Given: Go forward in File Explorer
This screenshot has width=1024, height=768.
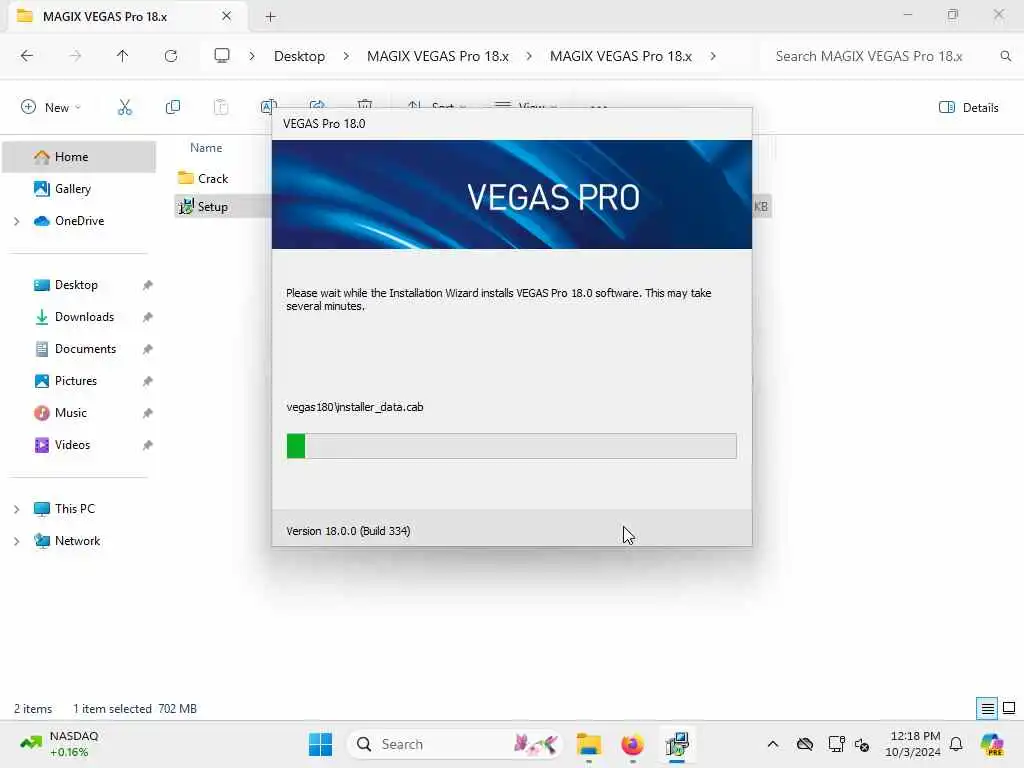Looking at the screenshot, I should click(75, 56).
